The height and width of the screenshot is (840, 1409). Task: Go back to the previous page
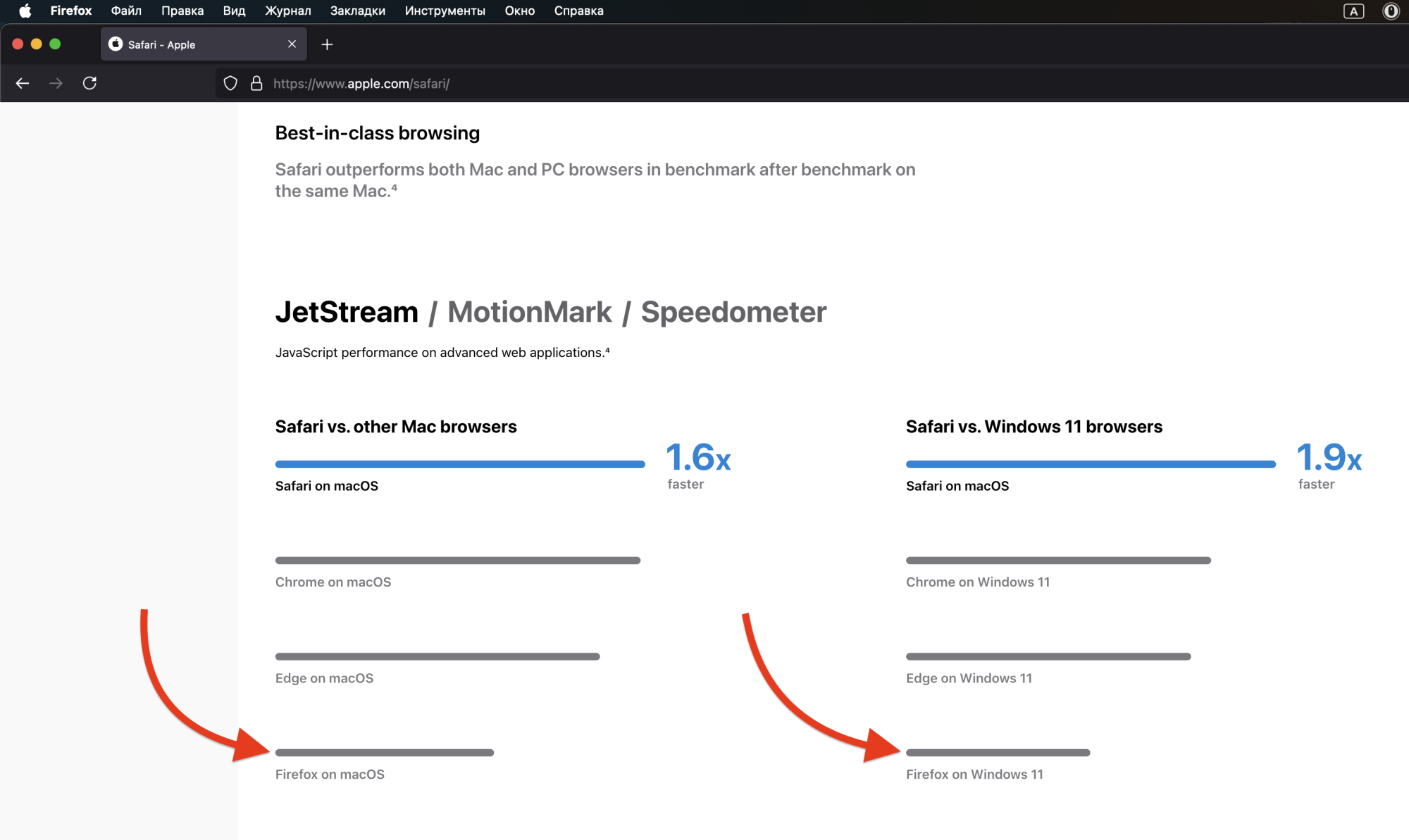pos(23,83)
